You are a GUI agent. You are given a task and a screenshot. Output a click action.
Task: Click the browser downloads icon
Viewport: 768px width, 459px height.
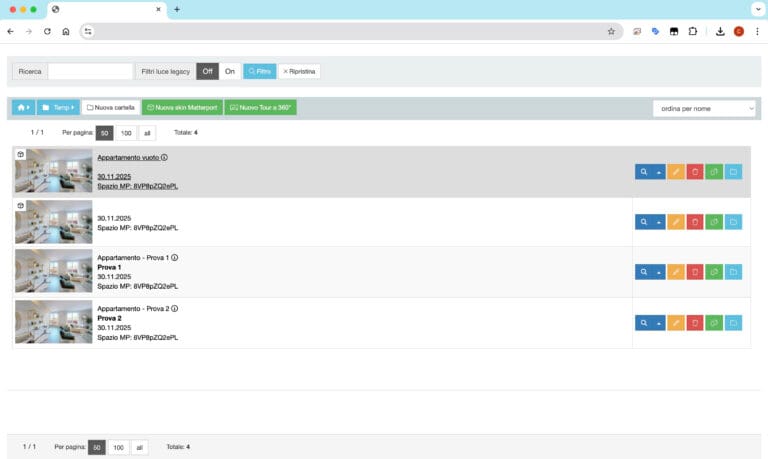(x=720, y=31)
